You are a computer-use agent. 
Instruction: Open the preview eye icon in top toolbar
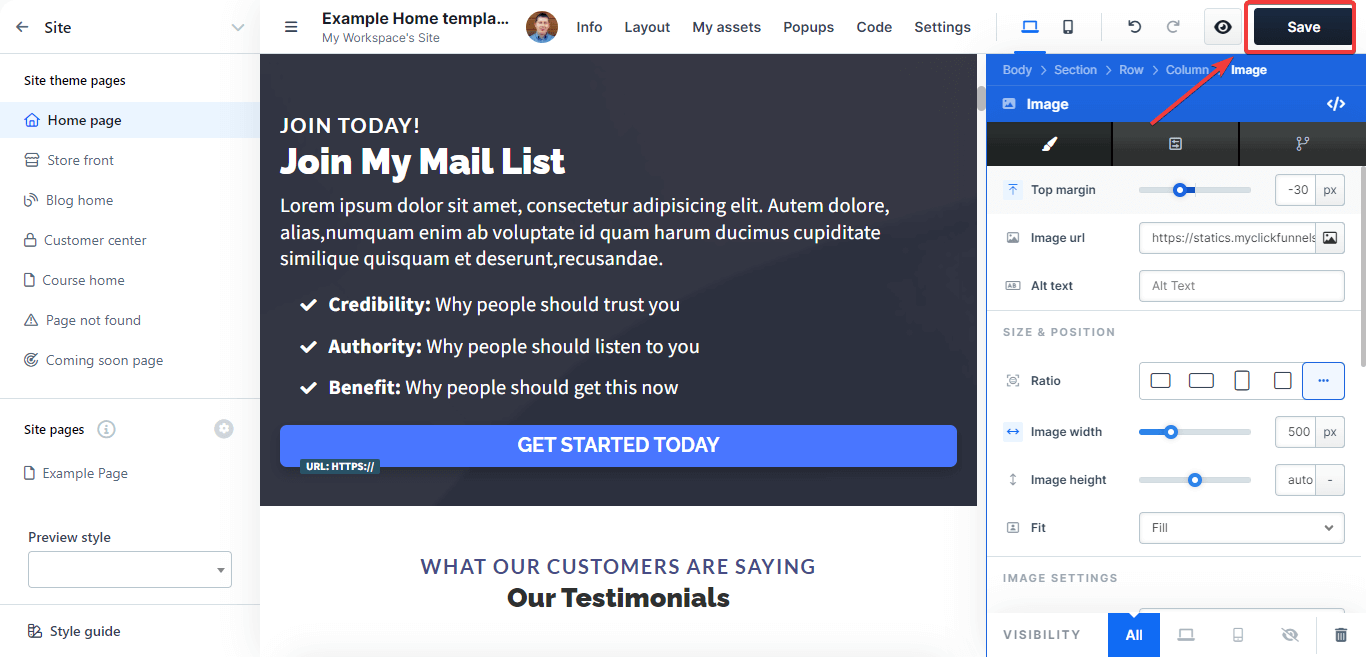pos(1222,27)
